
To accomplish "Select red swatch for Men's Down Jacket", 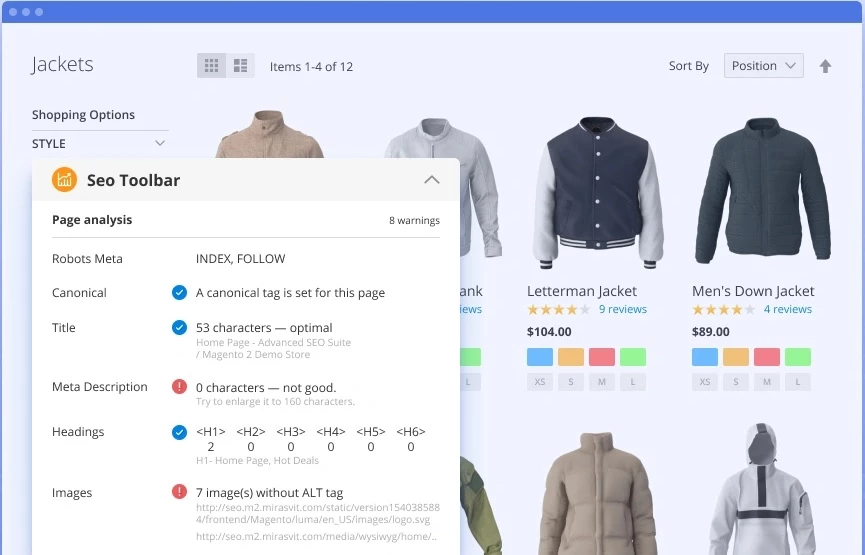I will [x=767, y=357].
